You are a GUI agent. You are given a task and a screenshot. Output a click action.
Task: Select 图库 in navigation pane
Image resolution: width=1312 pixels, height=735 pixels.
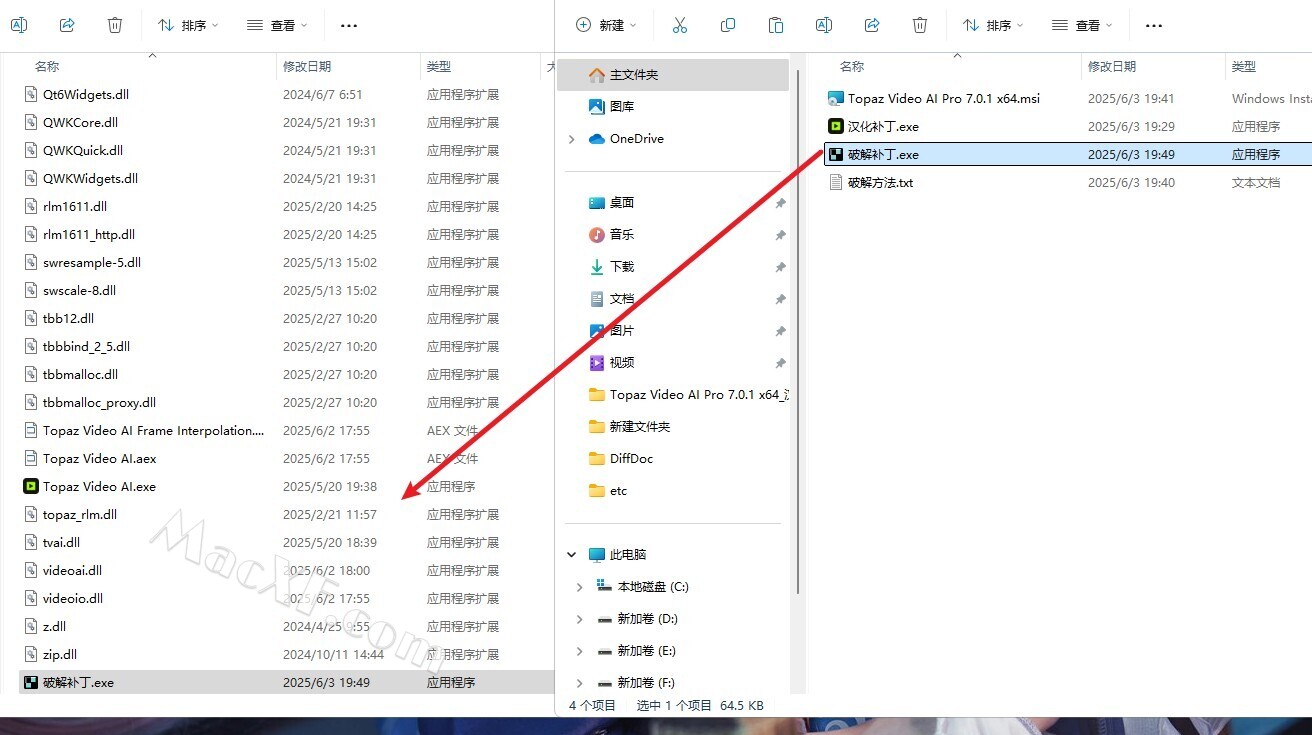[622, 106]
